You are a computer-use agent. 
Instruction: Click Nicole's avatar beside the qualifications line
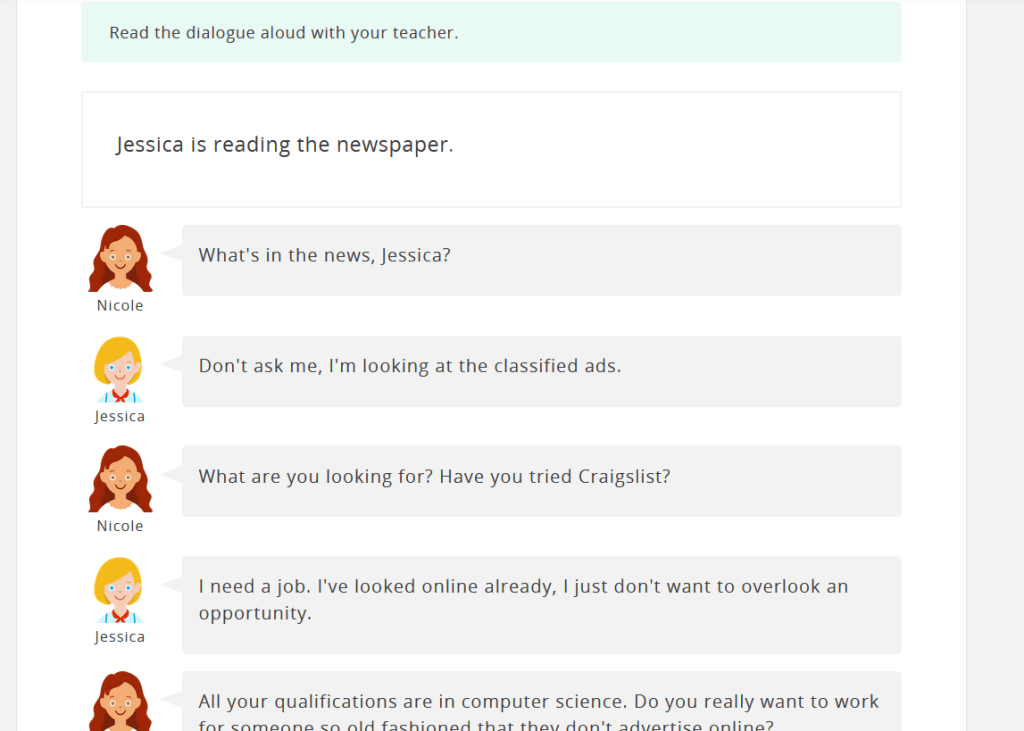[x=120, y=701]
